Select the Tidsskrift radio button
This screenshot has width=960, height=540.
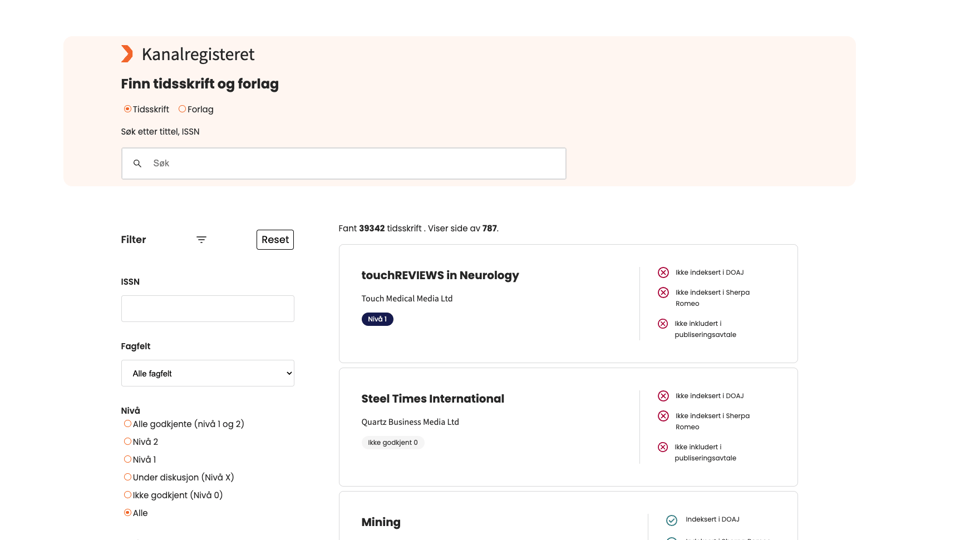[127, 109]
